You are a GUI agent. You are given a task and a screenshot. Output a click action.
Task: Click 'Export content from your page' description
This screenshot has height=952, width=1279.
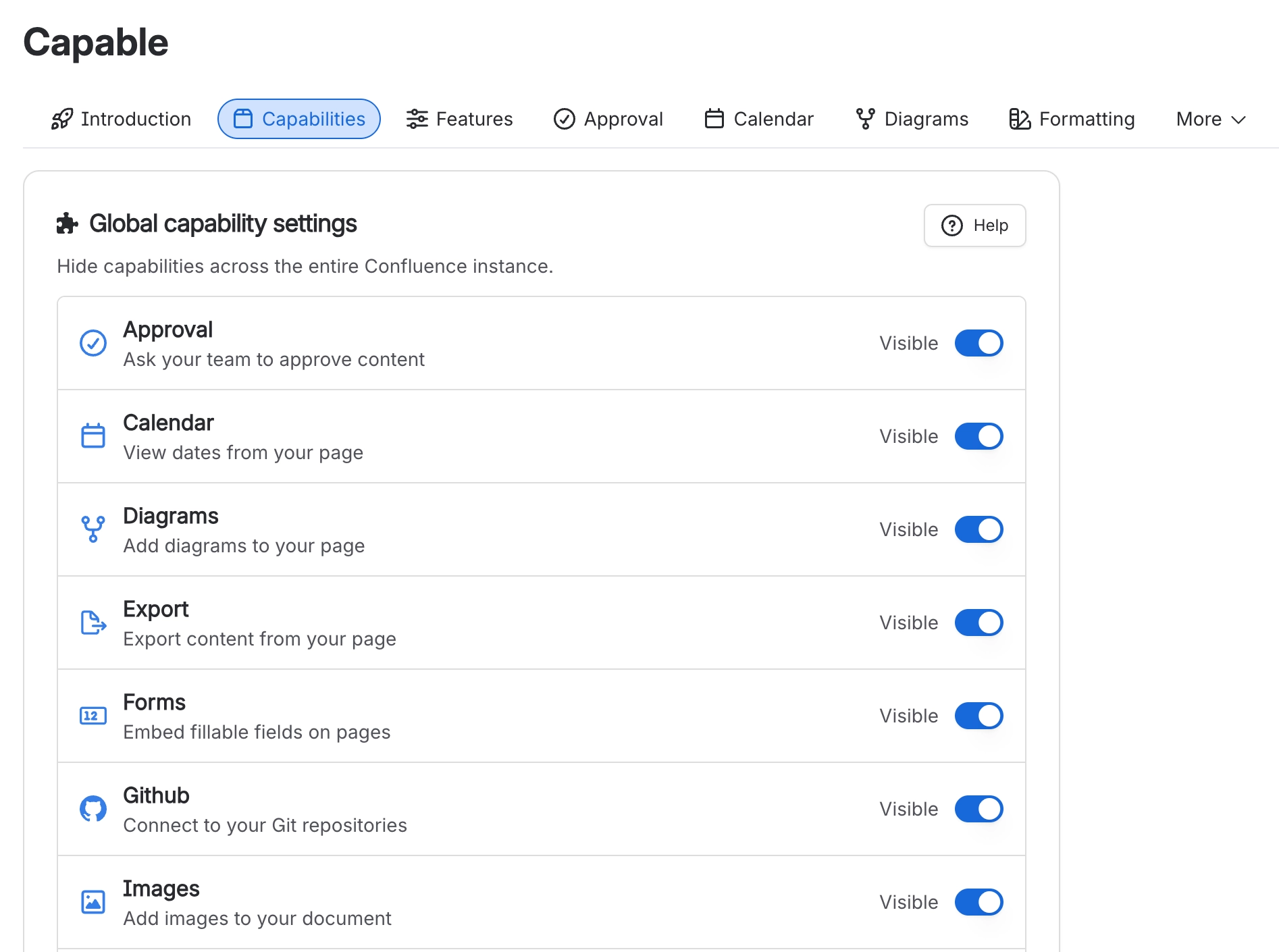coord(260,639)
